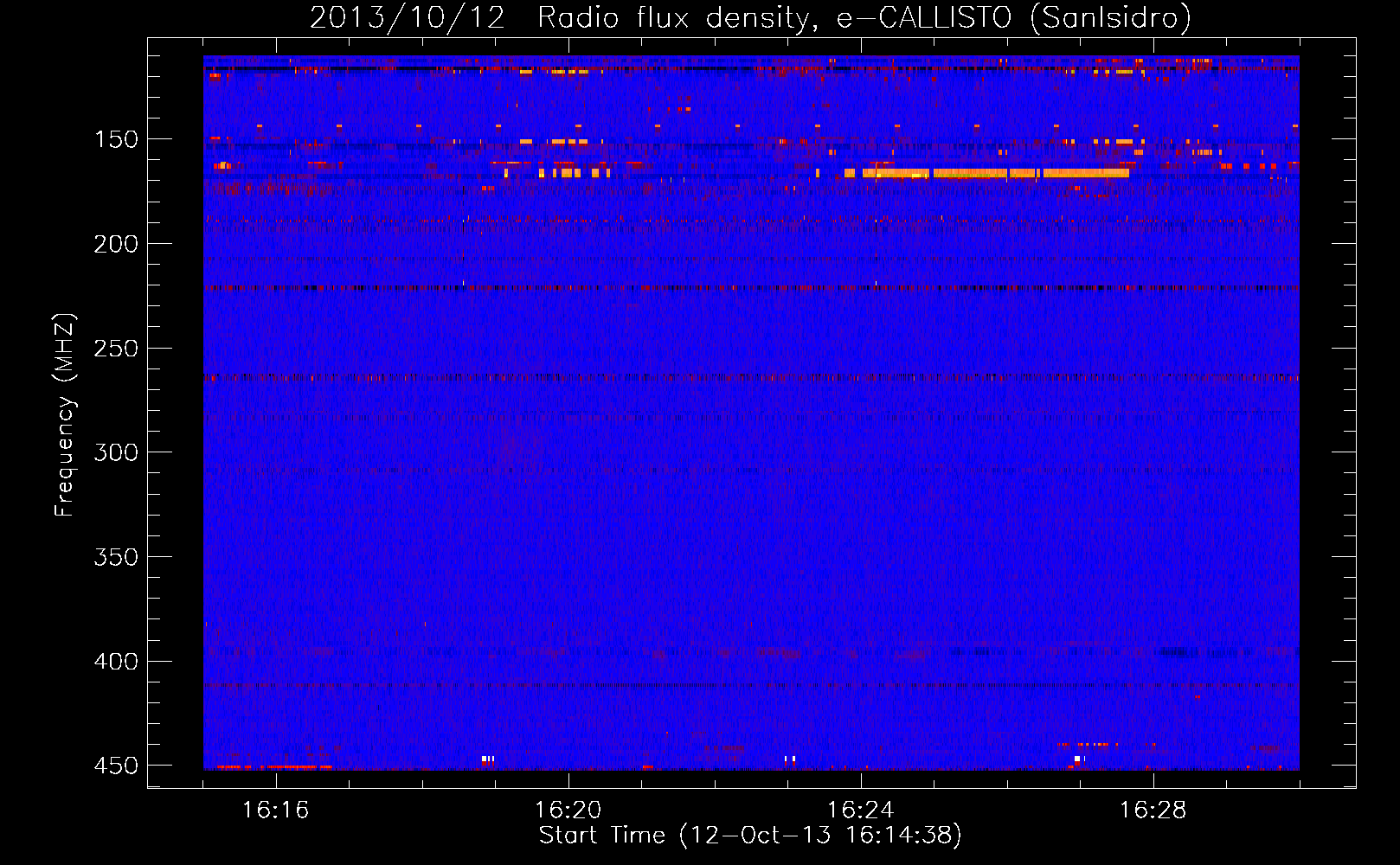Click the 350 frequency tick label
This screenshot has width=1400, height=865.
116,557
